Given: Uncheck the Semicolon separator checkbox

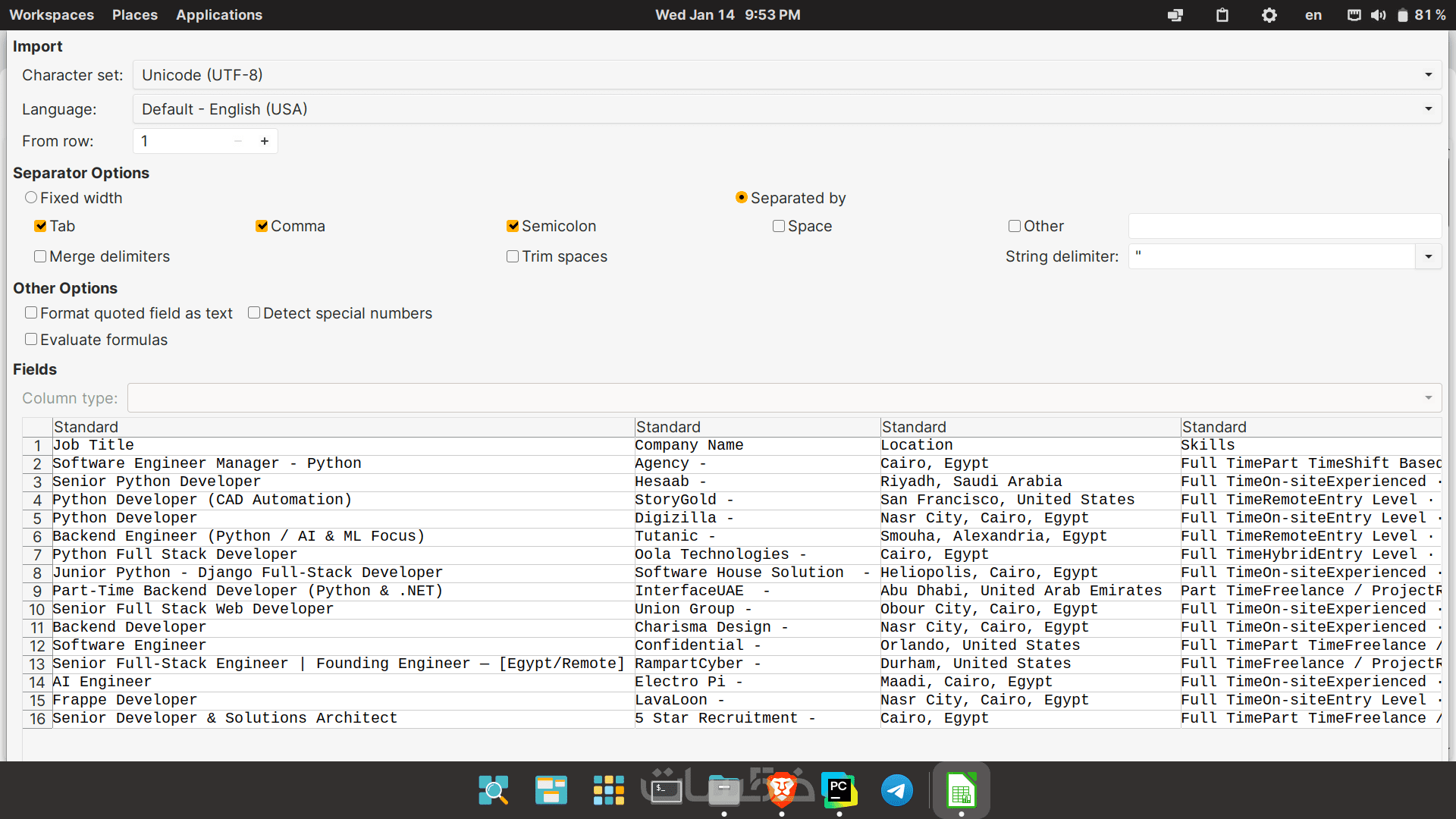Looking at the screenshot, I should pyautogui.click(x=513, y=226).
